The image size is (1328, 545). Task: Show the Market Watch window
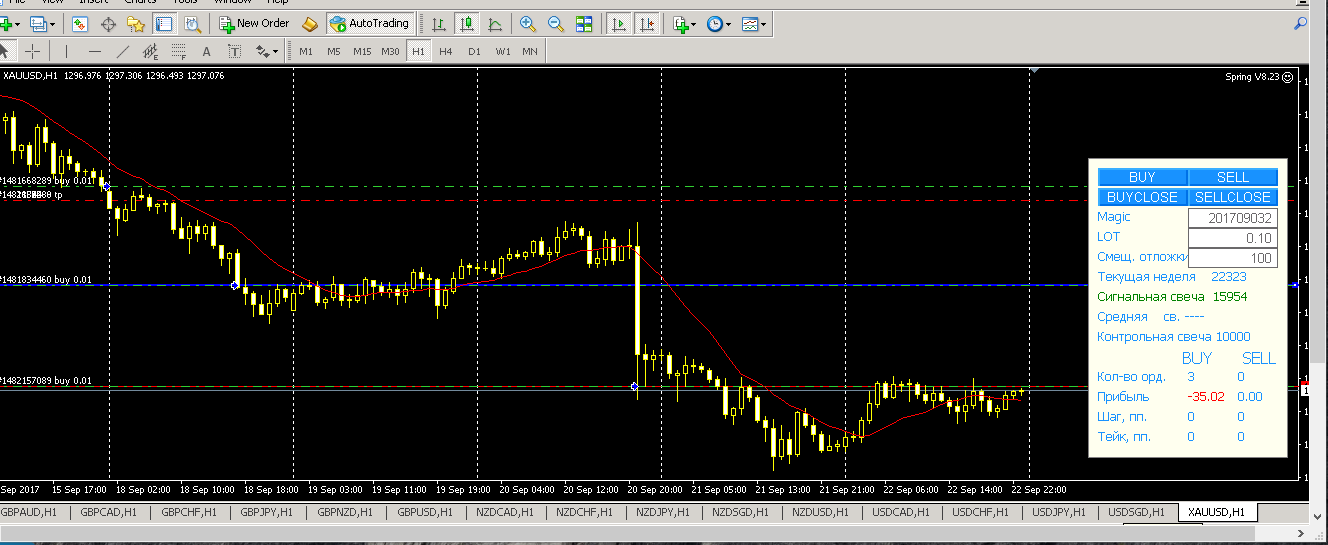coord(81,23)
